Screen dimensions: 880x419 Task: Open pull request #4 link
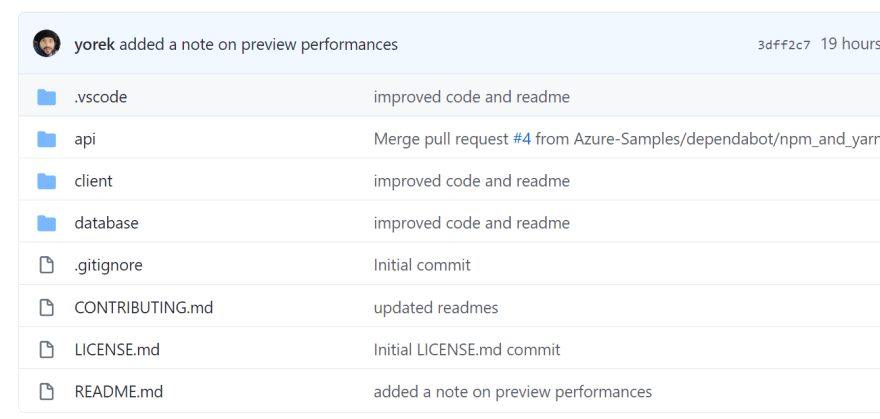click(522, 139)
